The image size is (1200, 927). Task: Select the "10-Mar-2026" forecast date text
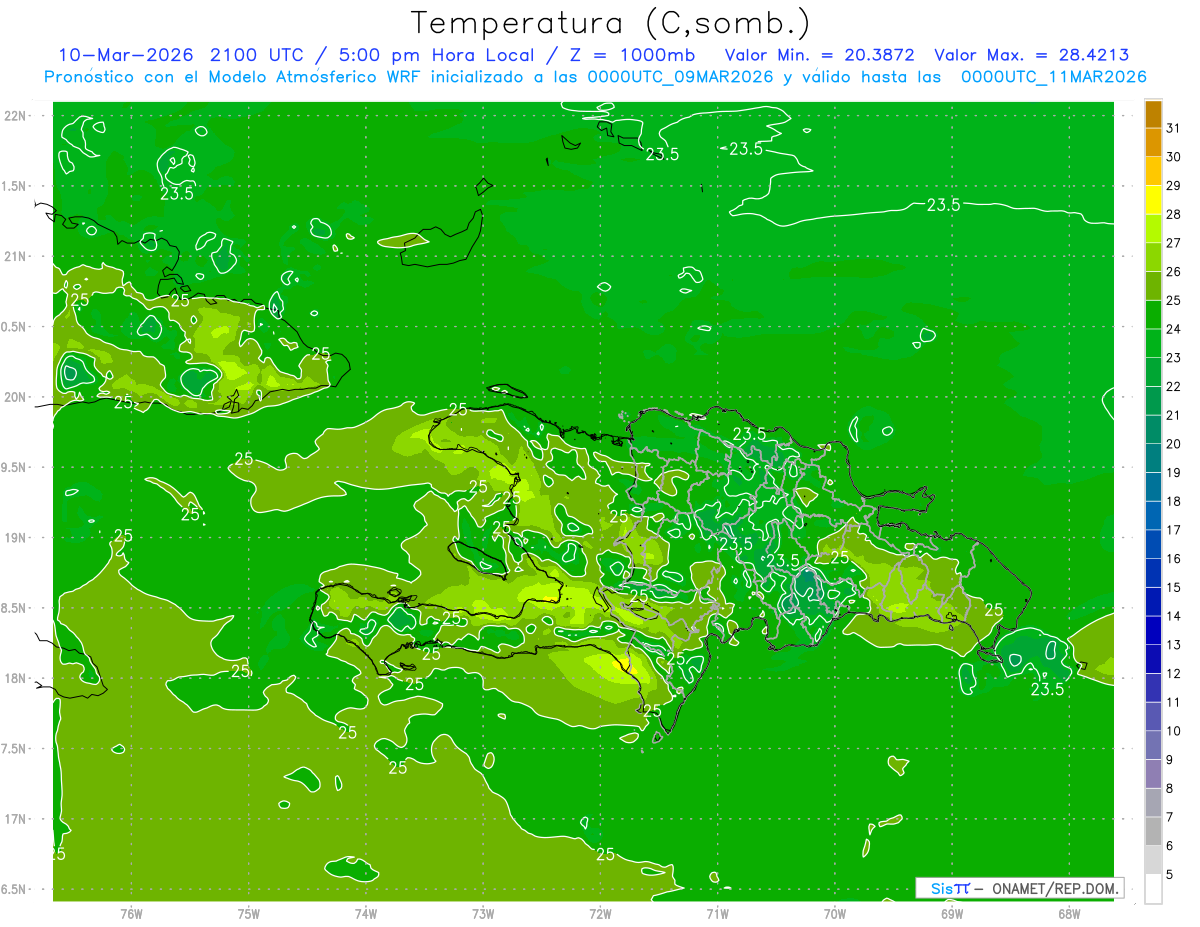click(x=125, y=55)
